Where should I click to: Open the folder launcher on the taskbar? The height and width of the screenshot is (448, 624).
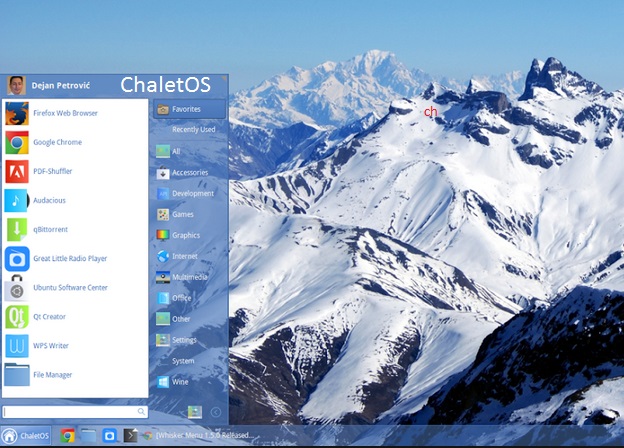click(89, 436)
